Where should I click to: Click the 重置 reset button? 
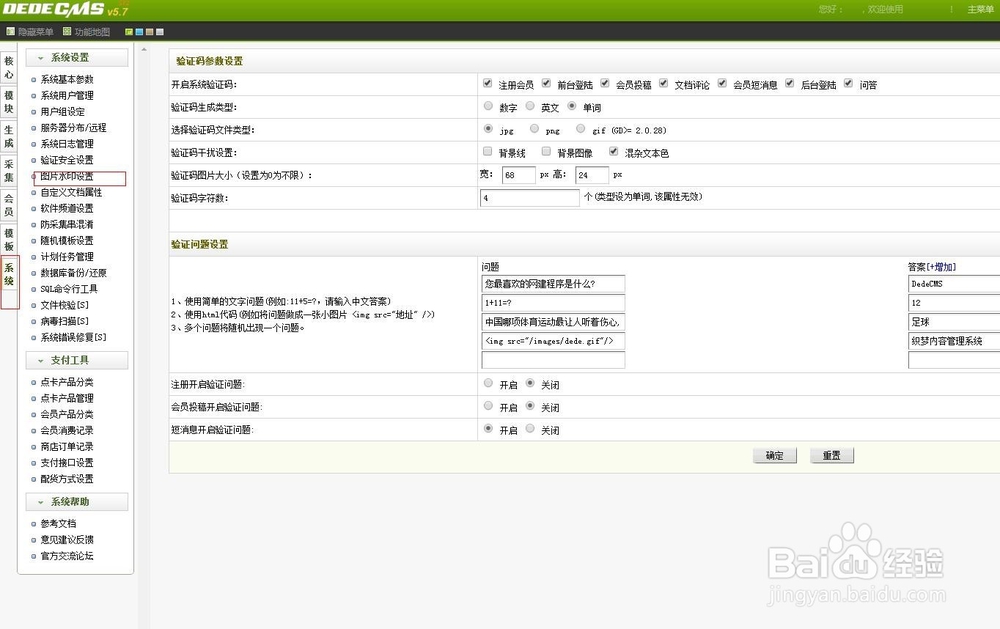[832, 455]
